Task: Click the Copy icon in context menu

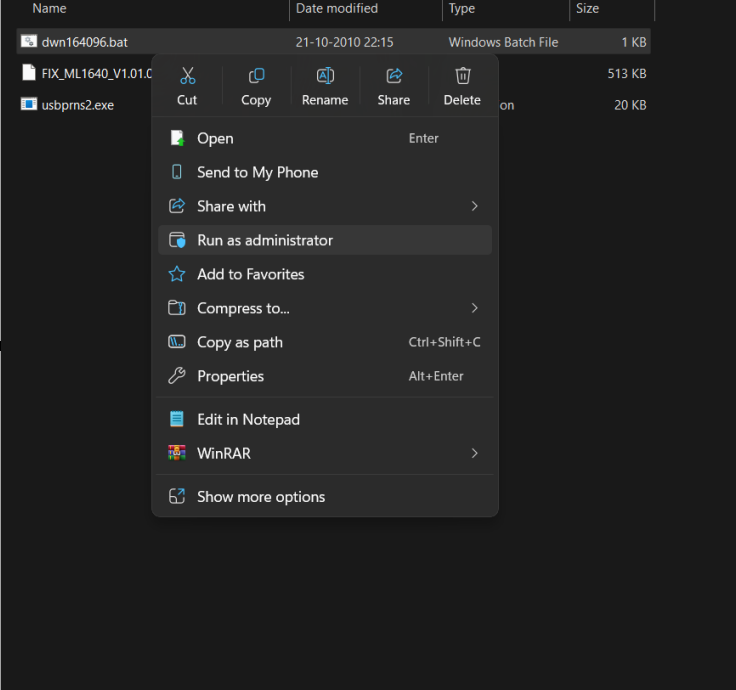Action: coord(256,76)
